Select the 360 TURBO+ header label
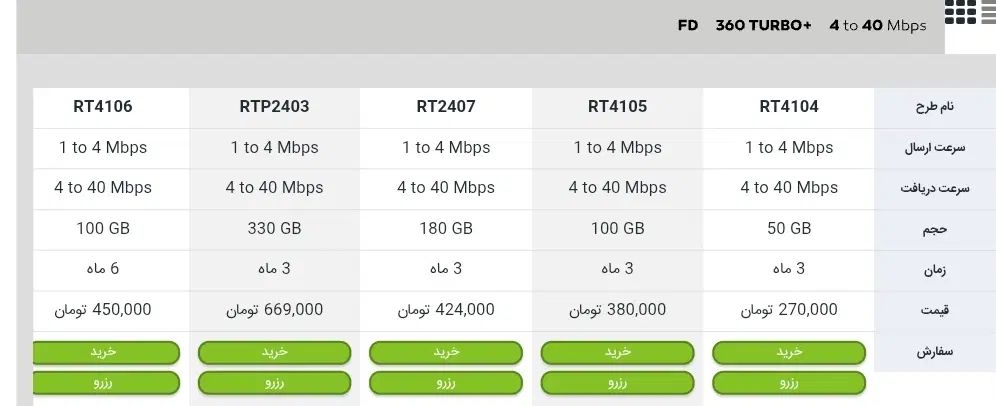996x406 pixels. (x=763, y=25)
